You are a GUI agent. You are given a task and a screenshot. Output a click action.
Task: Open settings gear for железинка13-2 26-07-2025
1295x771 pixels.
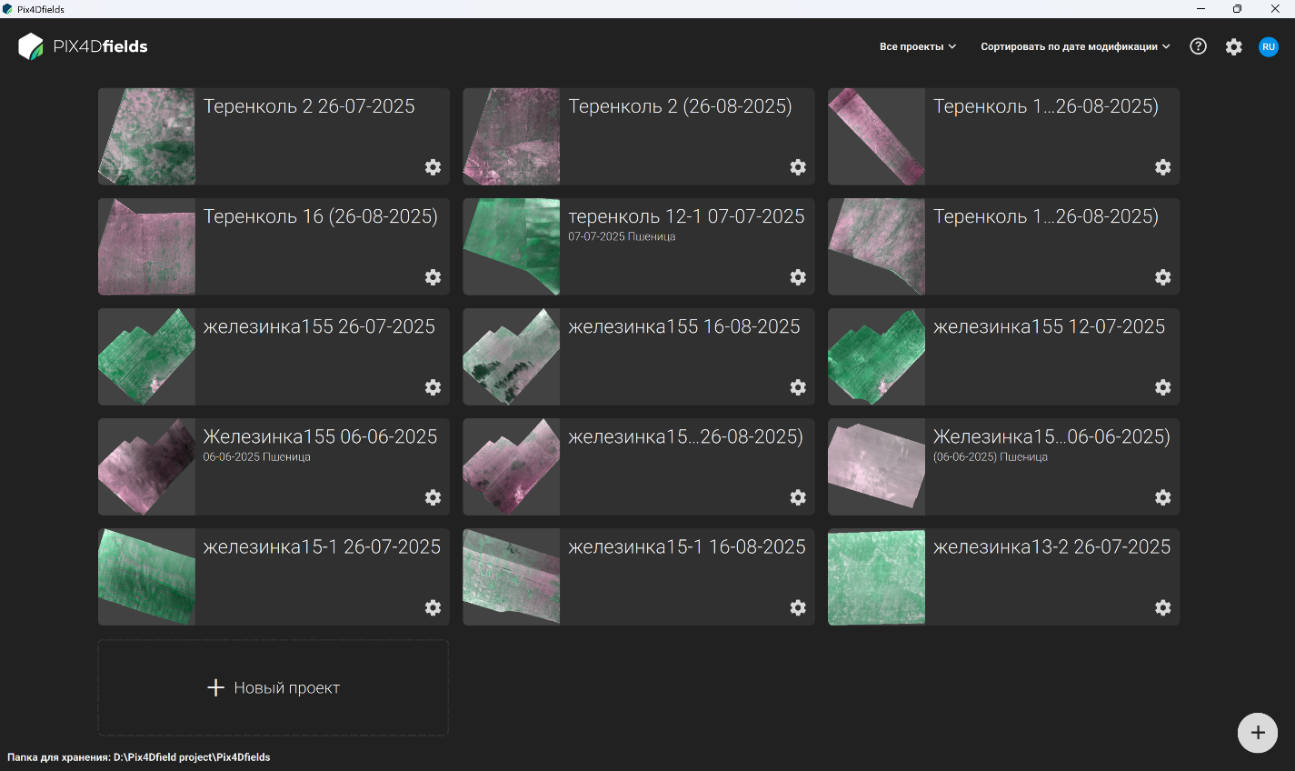click(1163, 607)
